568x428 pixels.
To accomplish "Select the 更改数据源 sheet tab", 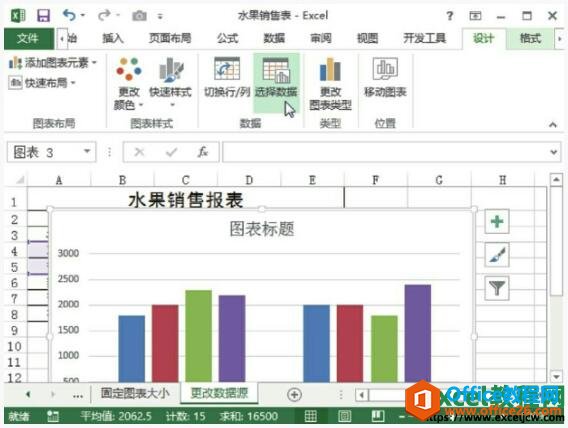I will coord(220,393).
